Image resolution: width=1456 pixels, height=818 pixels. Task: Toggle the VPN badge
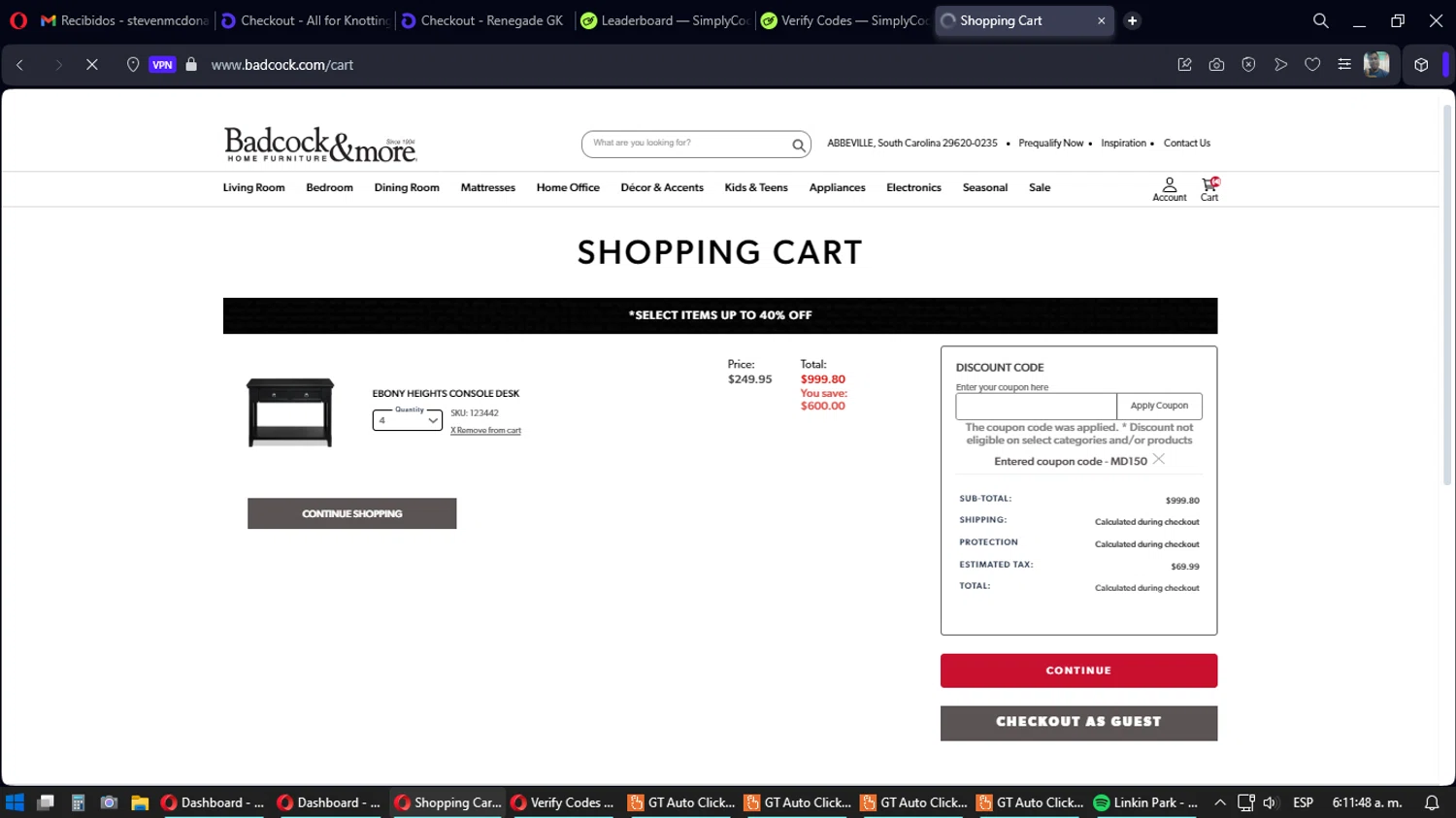pos(162,65)
